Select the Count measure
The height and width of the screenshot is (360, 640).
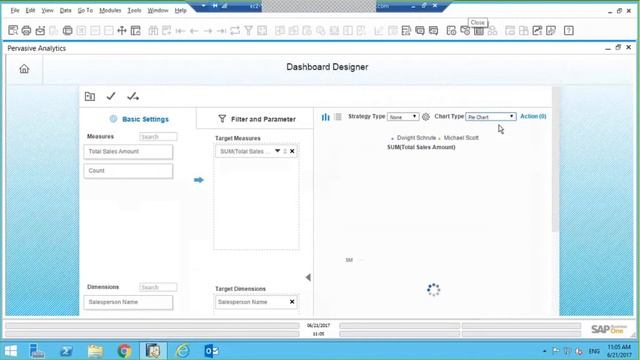click(128, 171)
